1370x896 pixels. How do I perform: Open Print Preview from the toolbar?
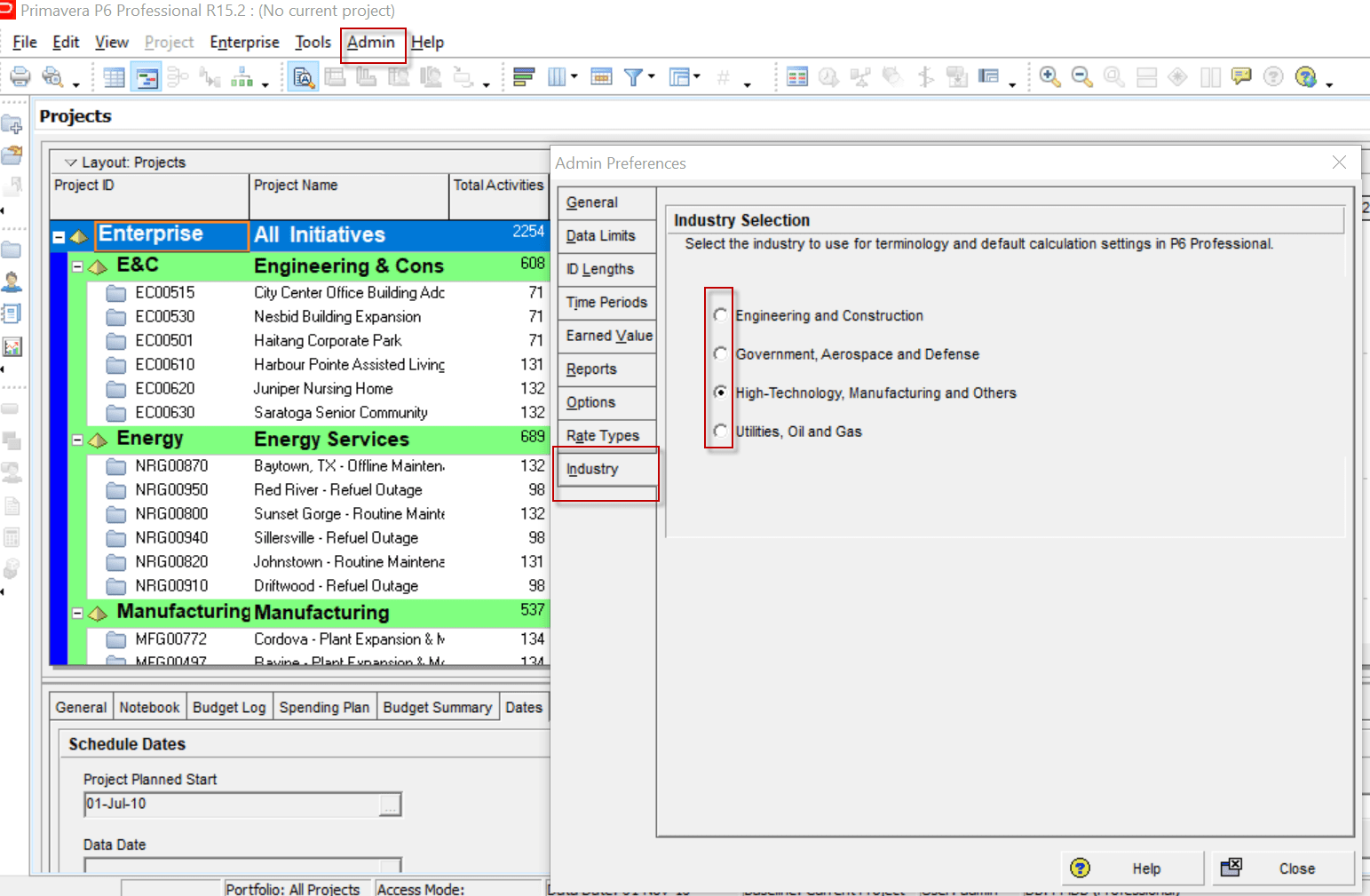(52, 77)
